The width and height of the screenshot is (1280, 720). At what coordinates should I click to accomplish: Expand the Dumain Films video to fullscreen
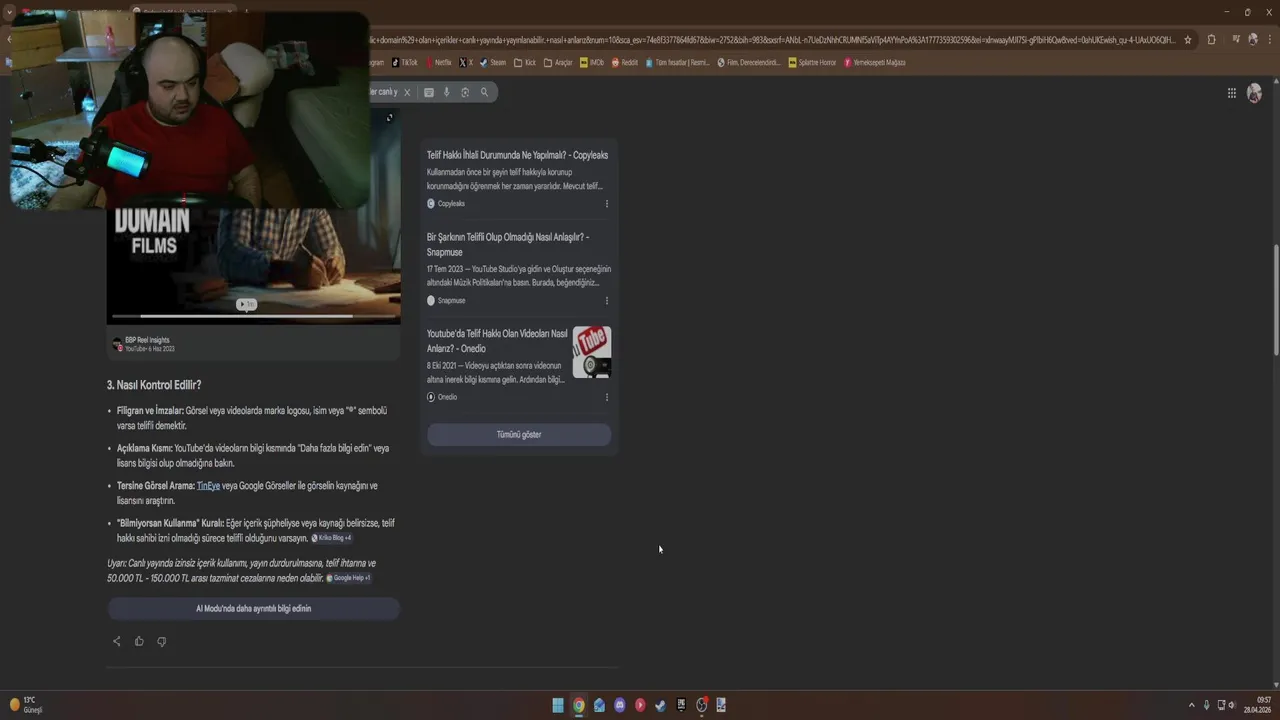click(389, 118)
